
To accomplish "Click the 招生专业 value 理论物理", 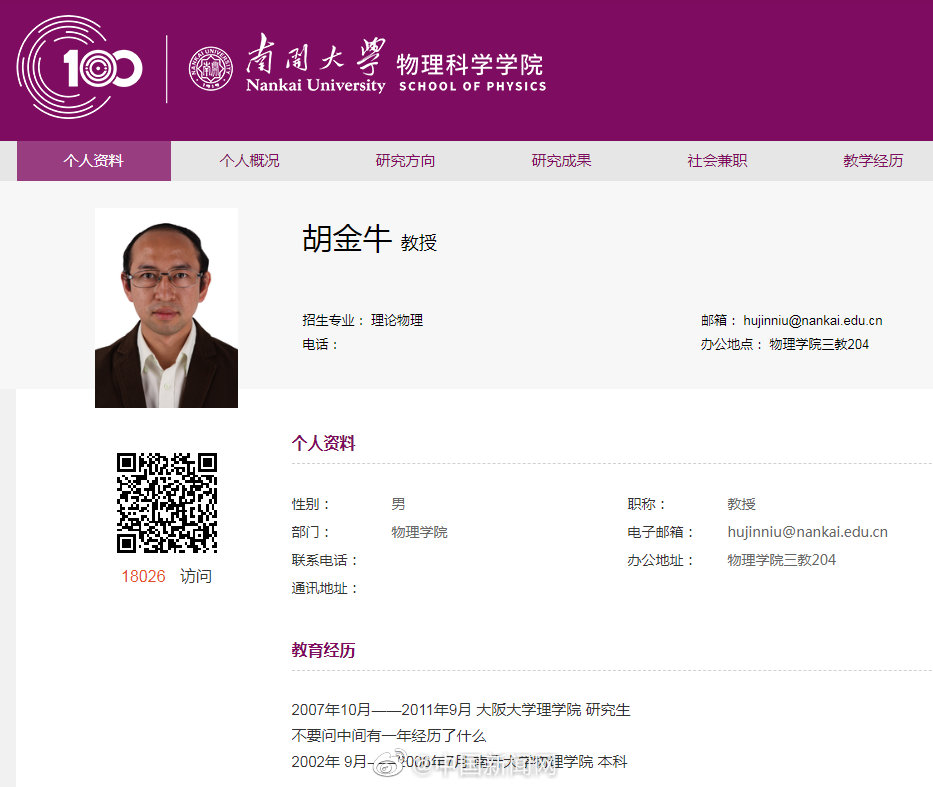I will [397, 320].
